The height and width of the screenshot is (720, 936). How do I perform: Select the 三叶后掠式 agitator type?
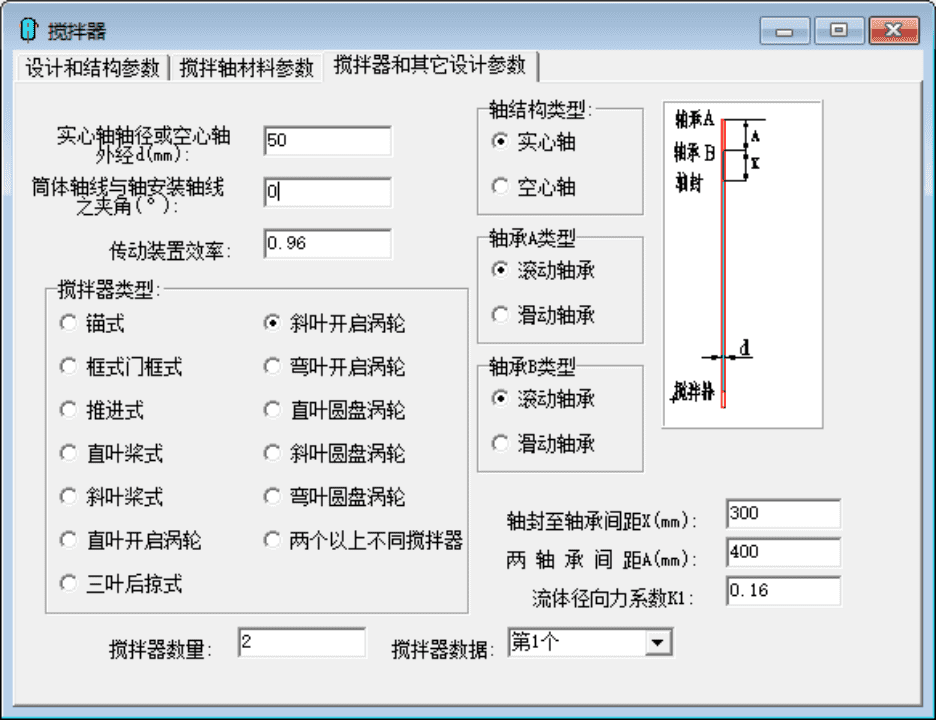click(67, 582)
